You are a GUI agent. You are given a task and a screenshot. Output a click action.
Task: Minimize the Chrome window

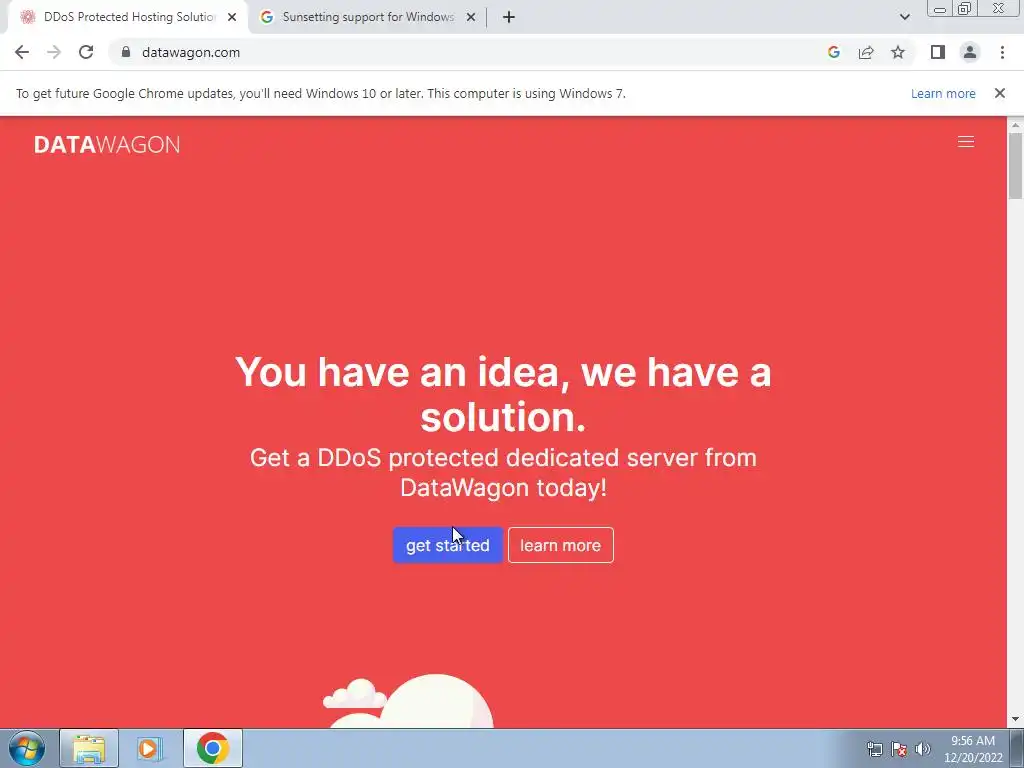[x=940, y=9]
